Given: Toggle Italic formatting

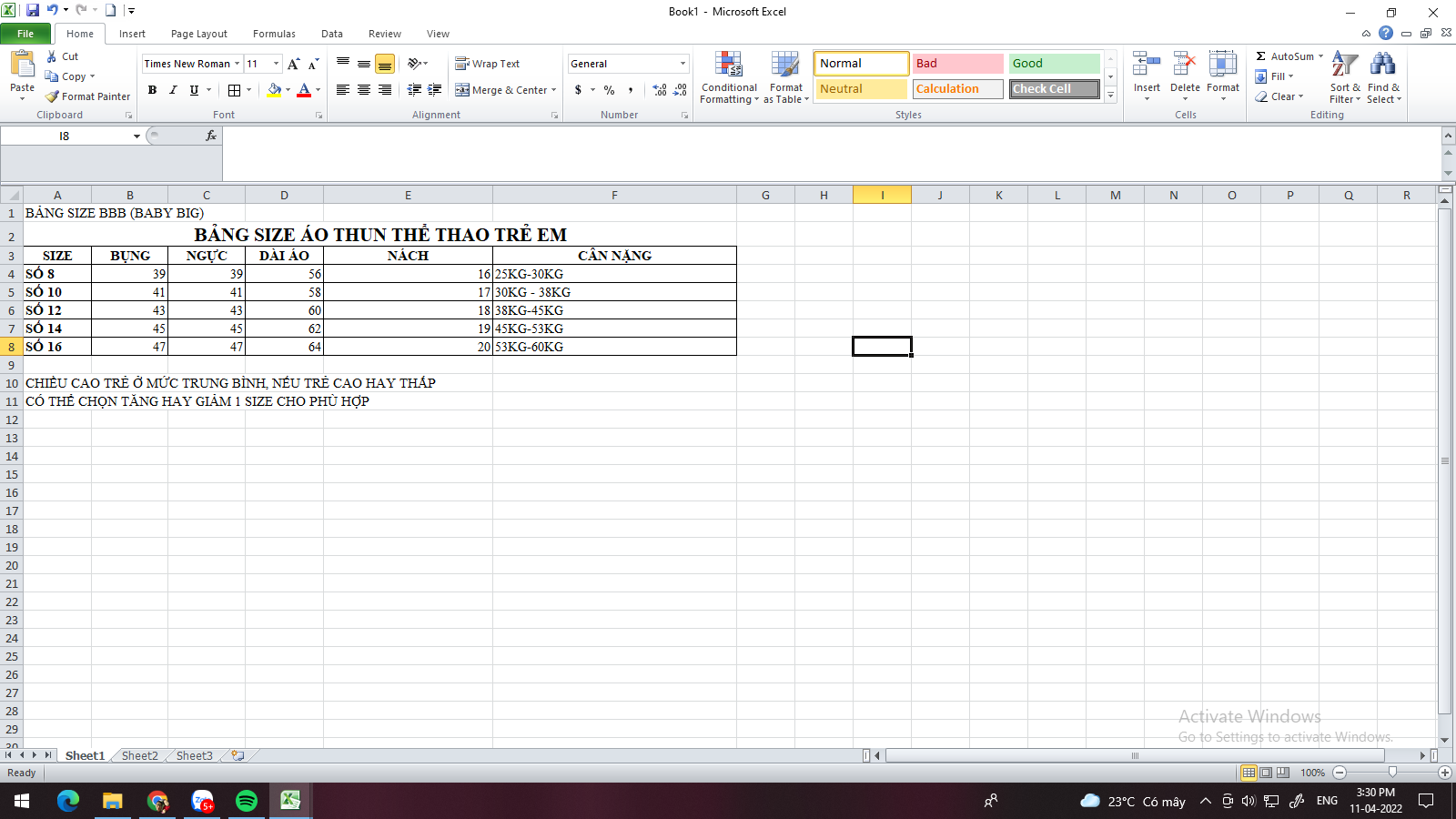Looking at the screenshot, I should [x=173, y=90].
